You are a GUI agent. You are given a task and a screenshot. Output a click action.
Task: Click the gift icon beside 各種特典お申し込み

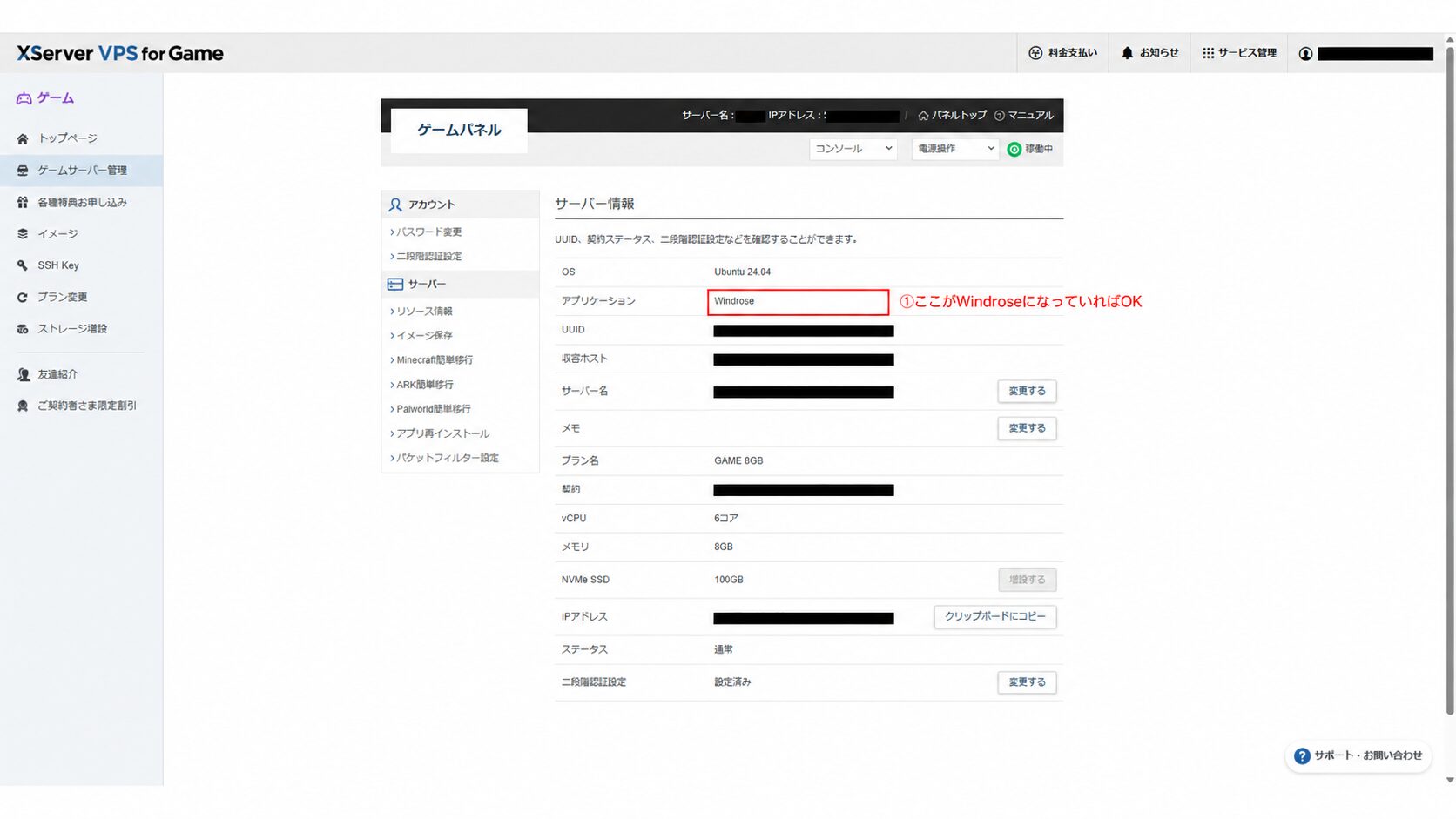23,202
